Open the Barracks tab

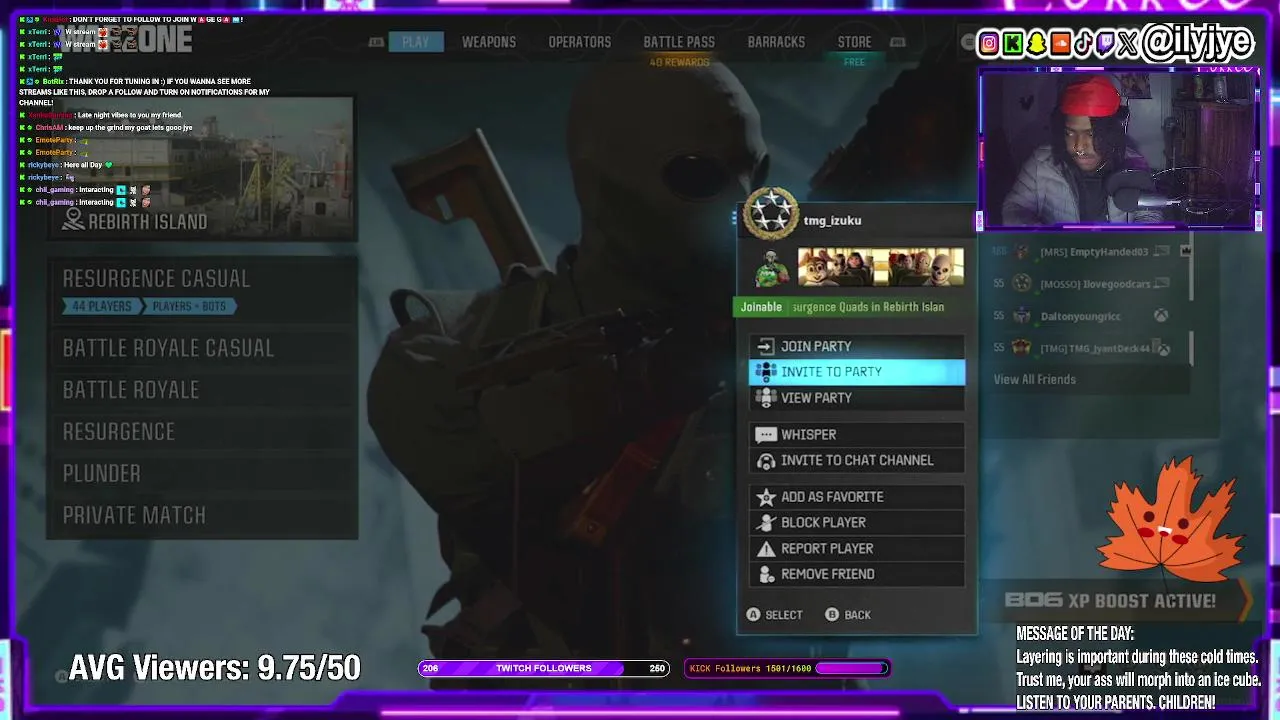click(776, 42)
